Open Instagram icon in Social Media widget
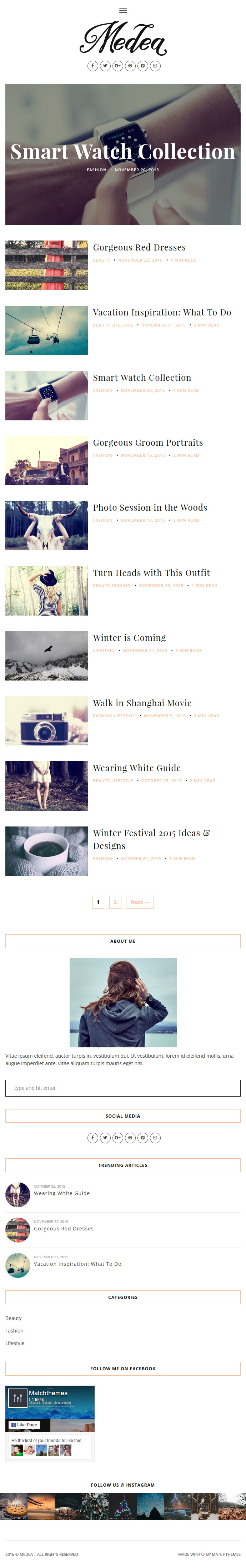 [155, 1138]
